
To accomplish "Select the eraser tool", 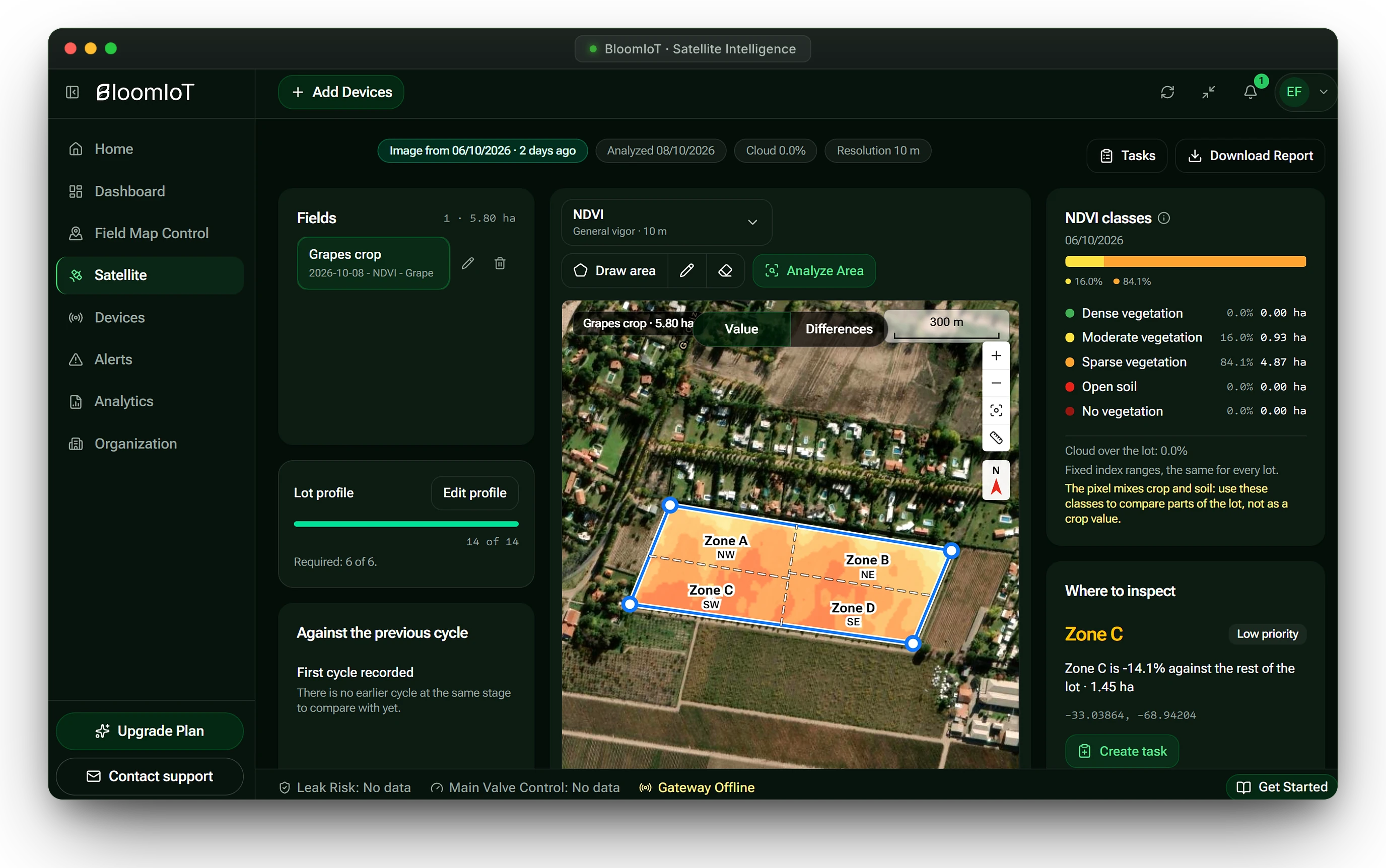I will pos(725,270).
